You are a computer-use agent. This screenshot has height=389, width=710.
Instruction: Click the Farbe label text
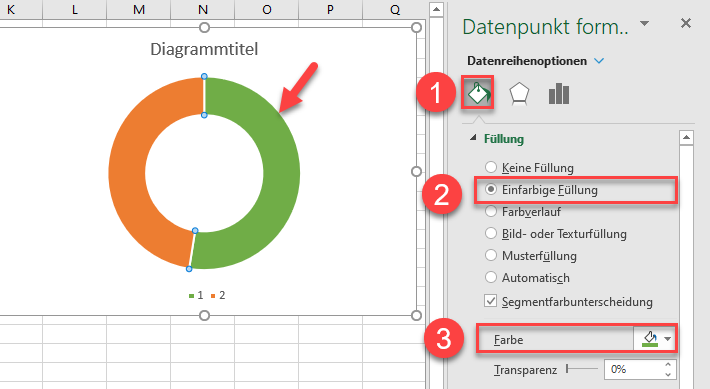pos(509,340)
